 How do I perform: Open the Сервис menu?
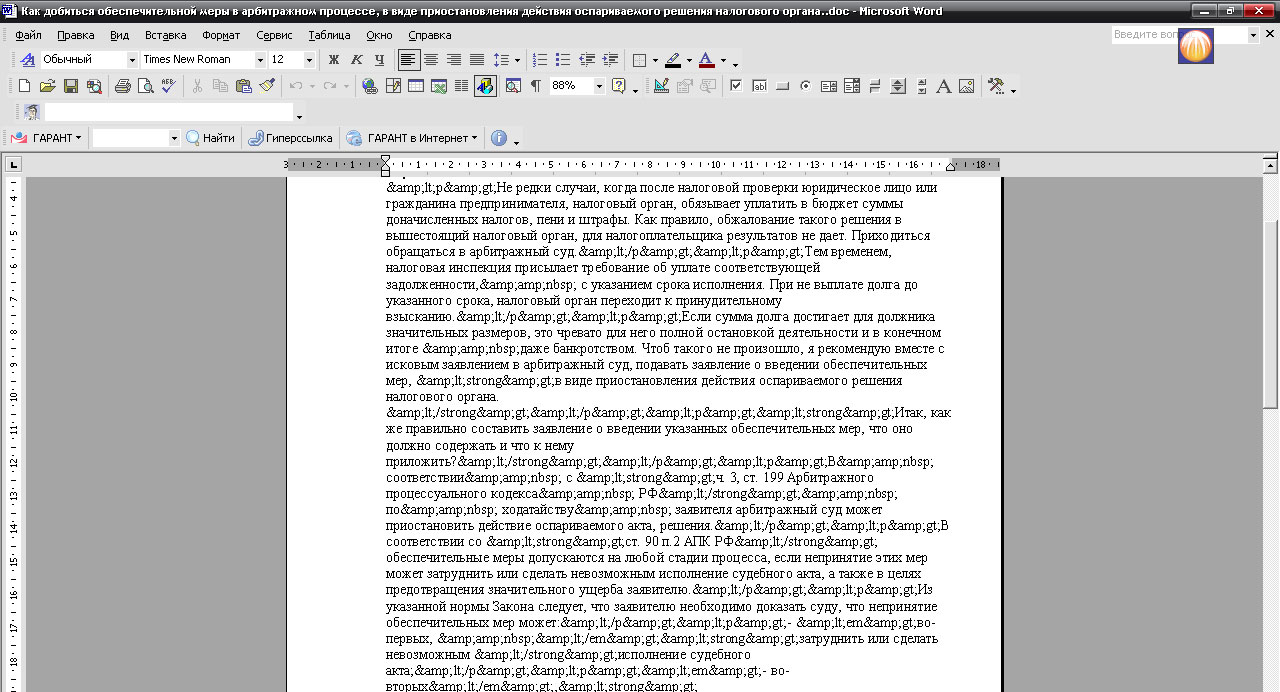point(274,35)
